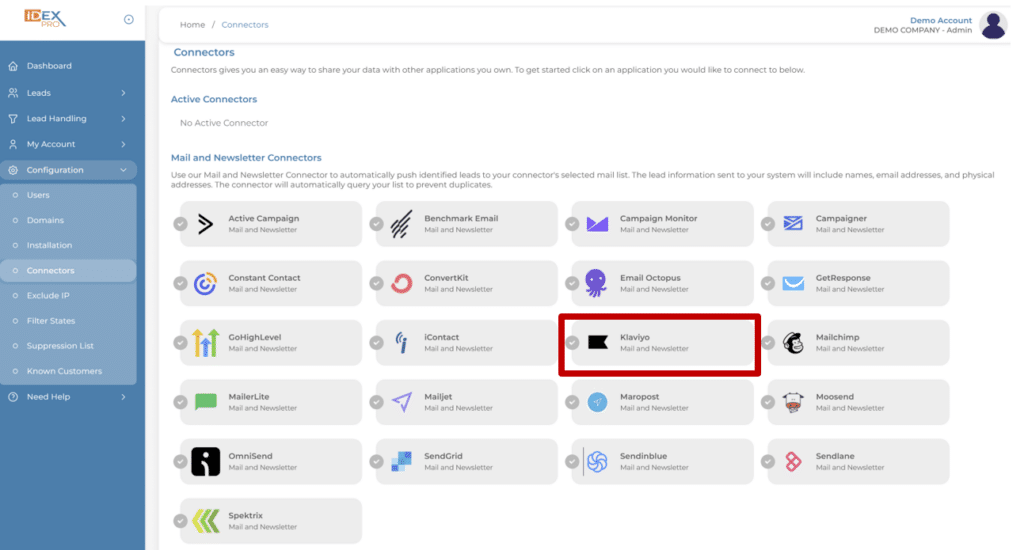Click the OmniSend black square icon
This screenshot has width=1024, height=550.
206,462
